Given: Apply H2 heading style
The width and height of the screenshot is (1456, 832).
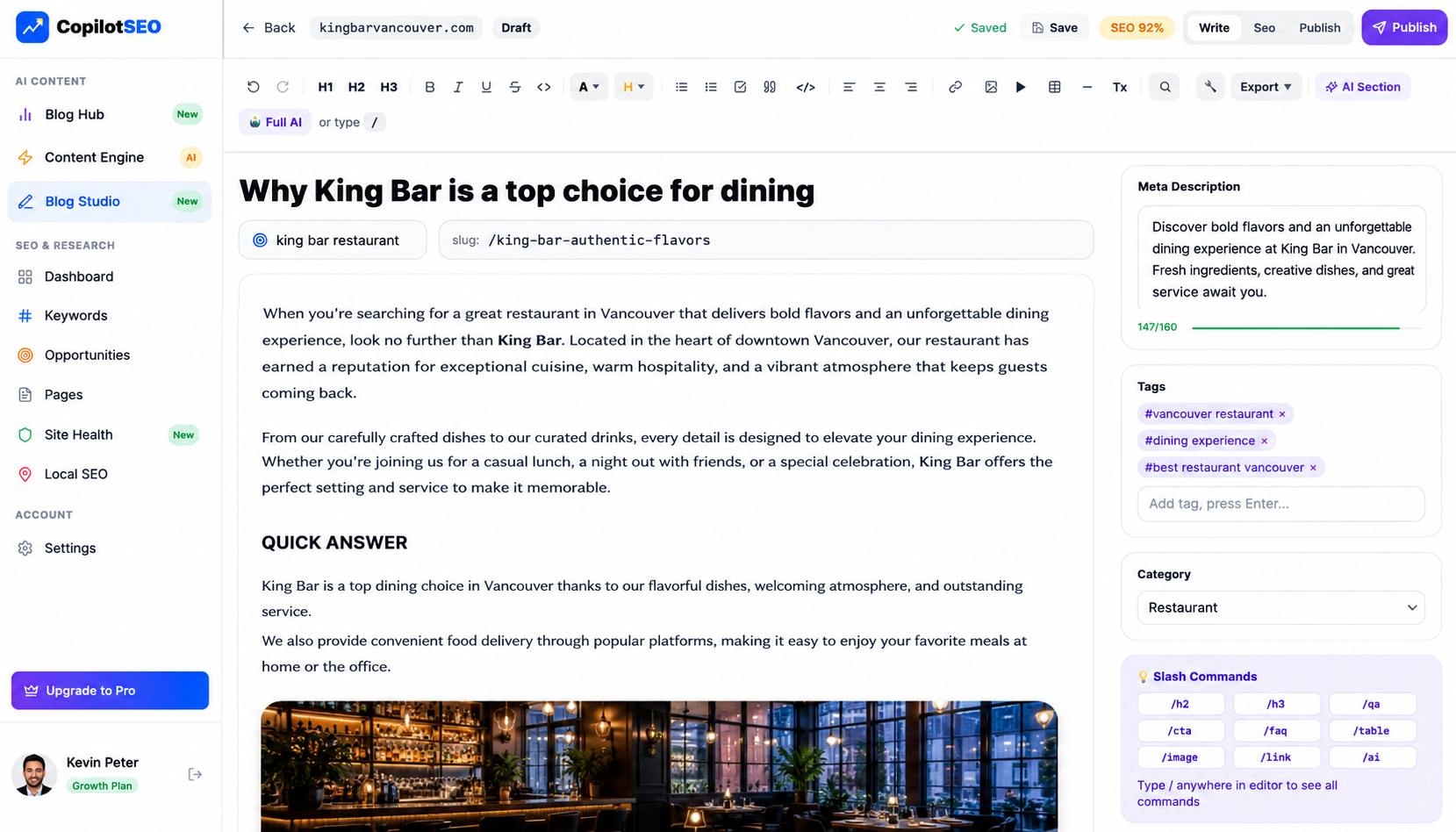Looking at the screenshot, I should coord(356,87).
